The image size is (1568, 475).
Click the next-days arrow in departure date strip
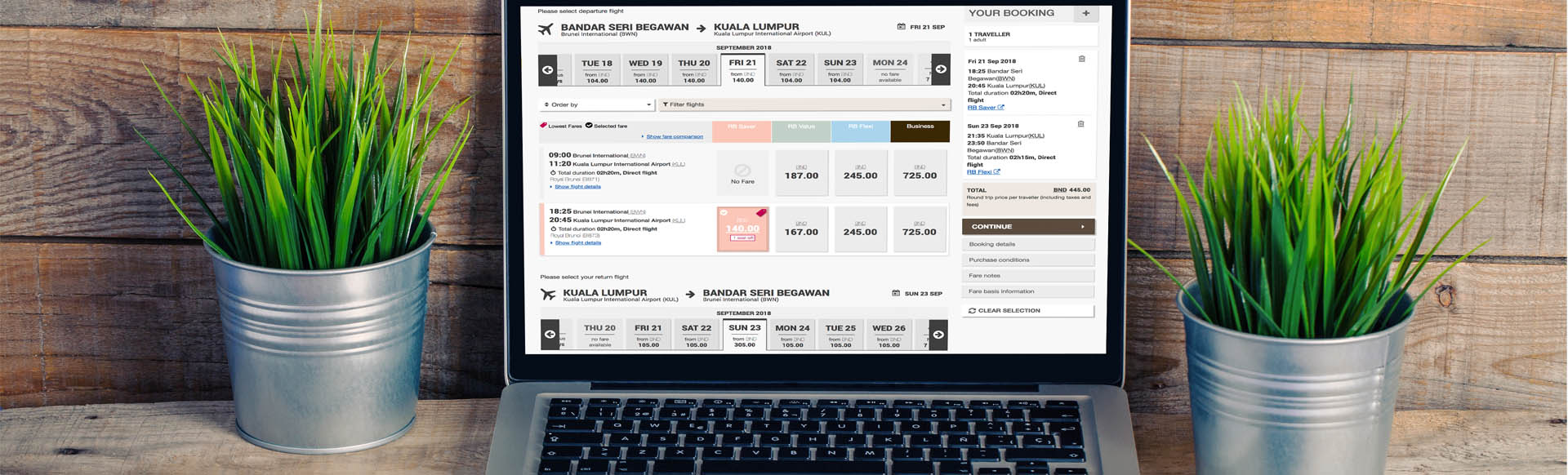point(941,70)
